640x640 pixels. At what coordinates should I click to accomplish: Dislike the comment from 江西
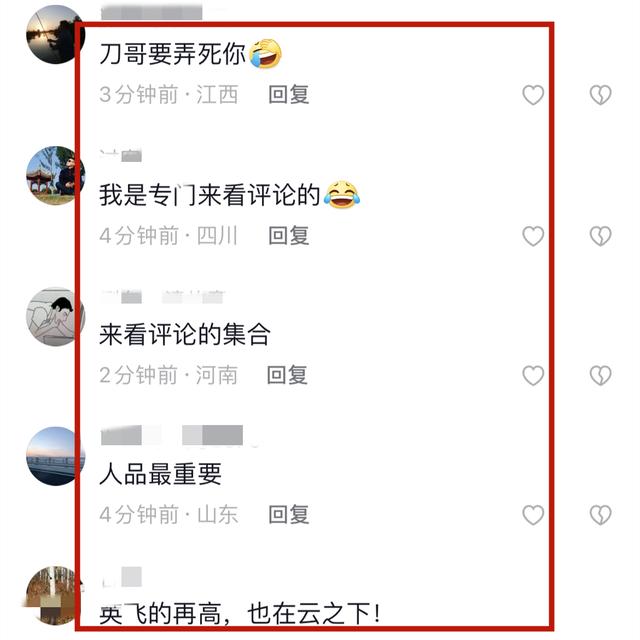[600, 95]
